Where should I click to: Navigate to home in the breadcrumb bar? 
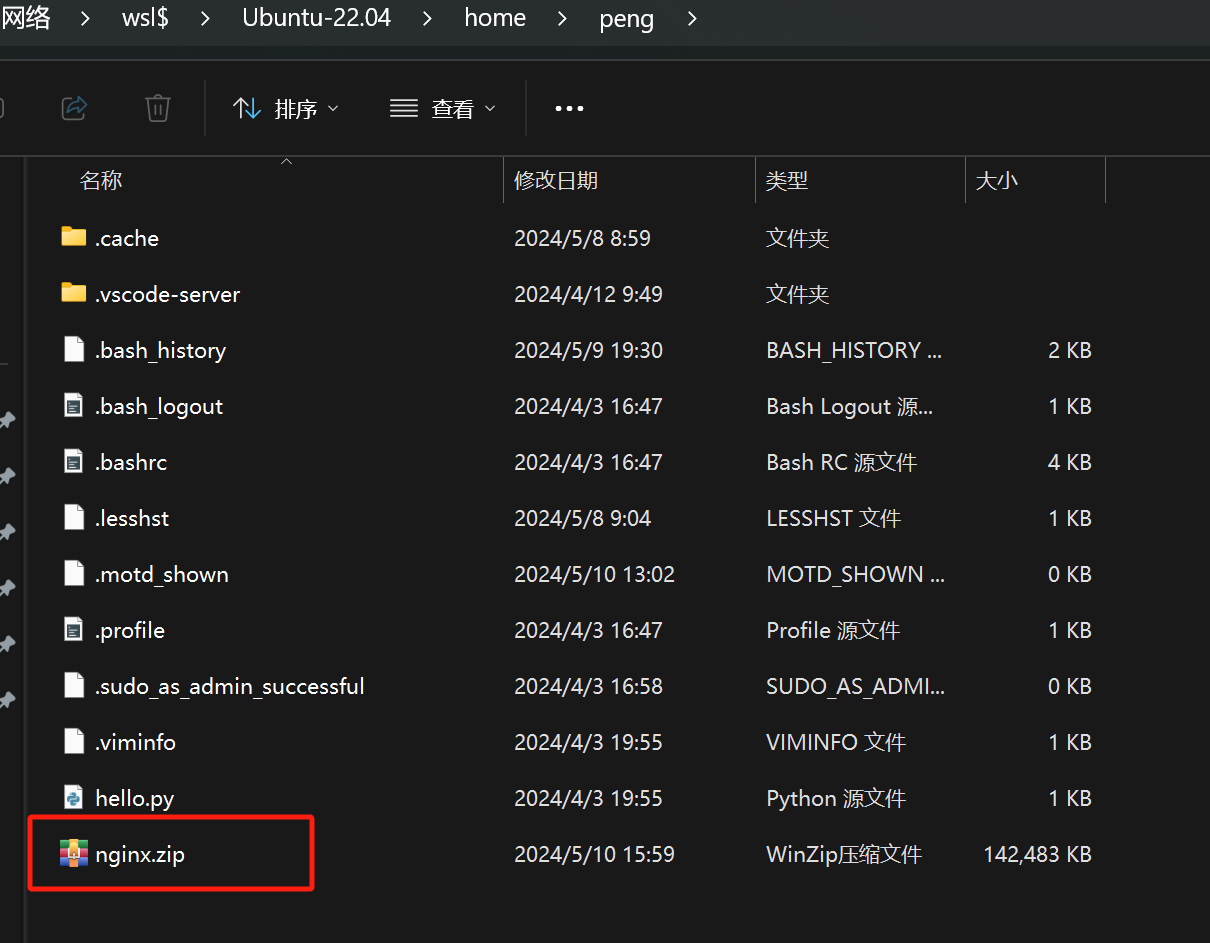(494, 18)
